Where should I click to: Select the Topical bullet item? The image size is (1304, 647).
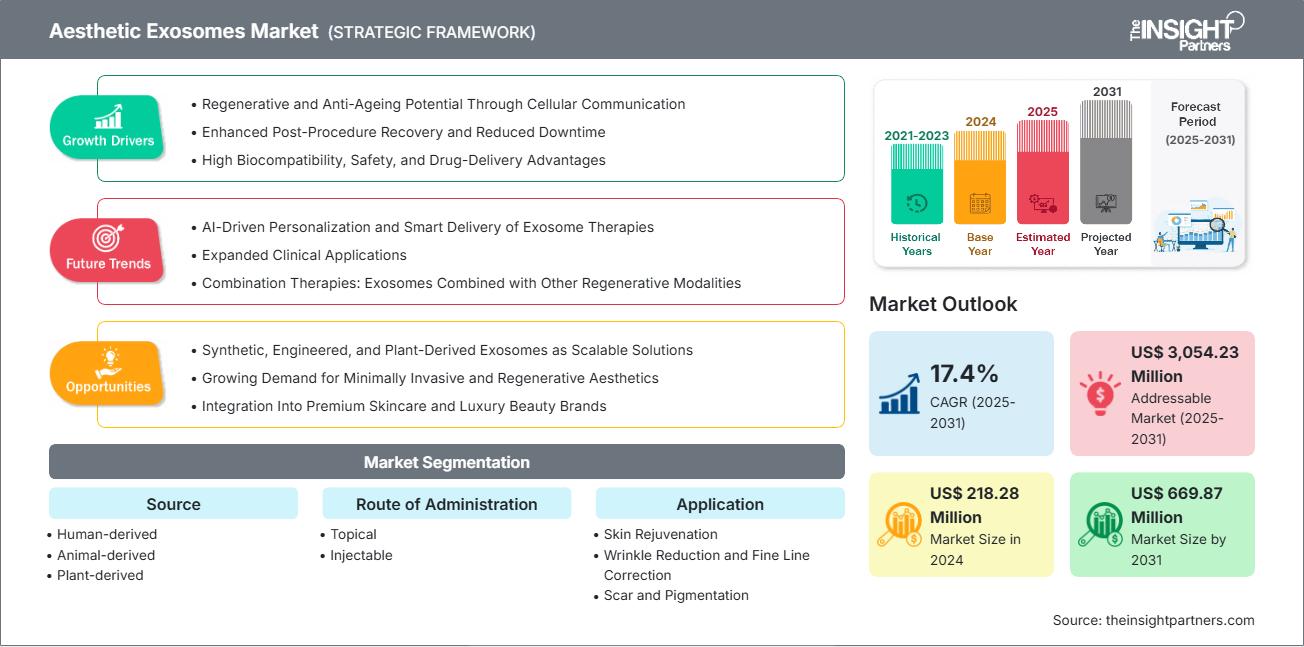pyautogui.click(x=353, y=534)
